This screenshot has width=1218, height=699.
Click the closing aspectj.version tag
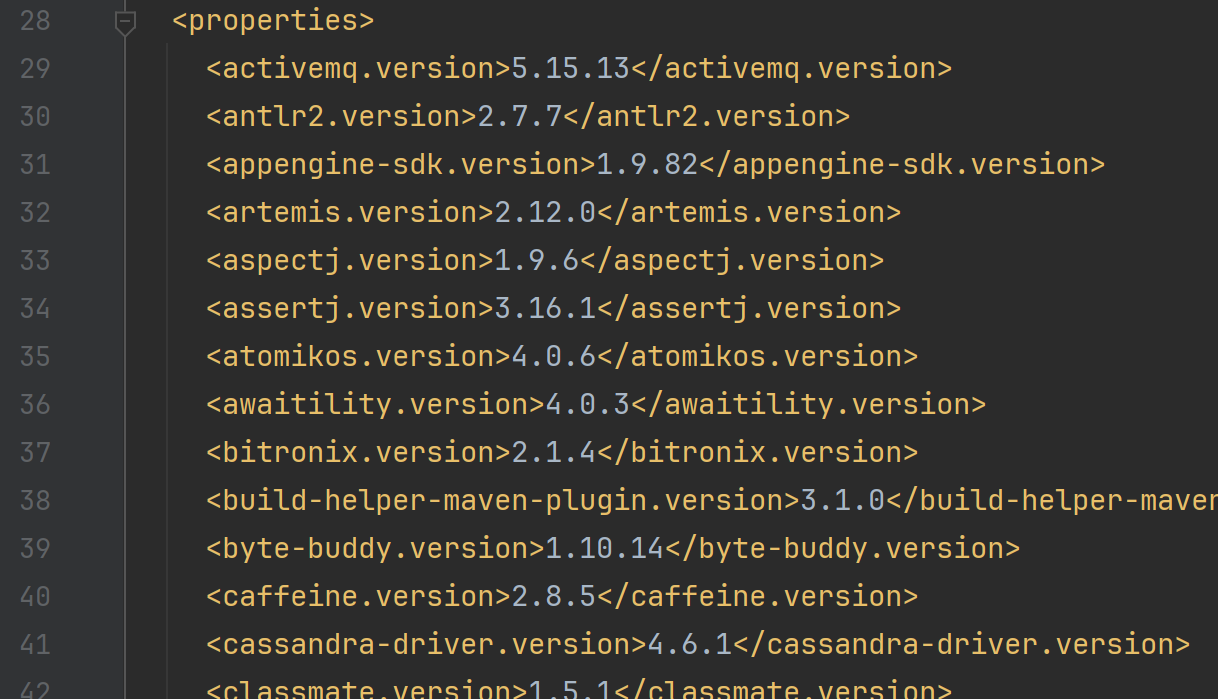(731, 261)
